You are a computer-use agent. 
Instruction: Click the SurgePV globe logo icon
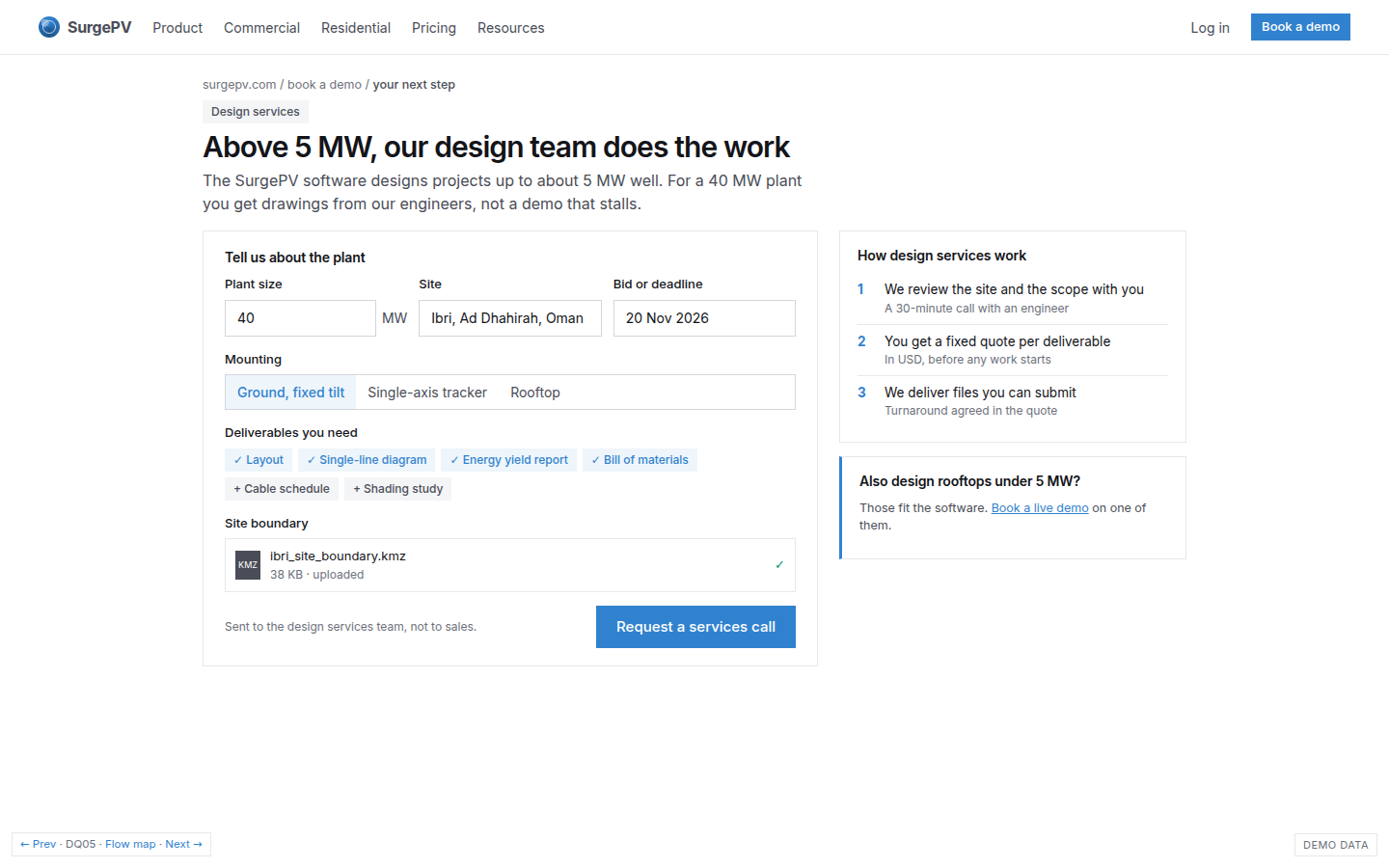49,27
